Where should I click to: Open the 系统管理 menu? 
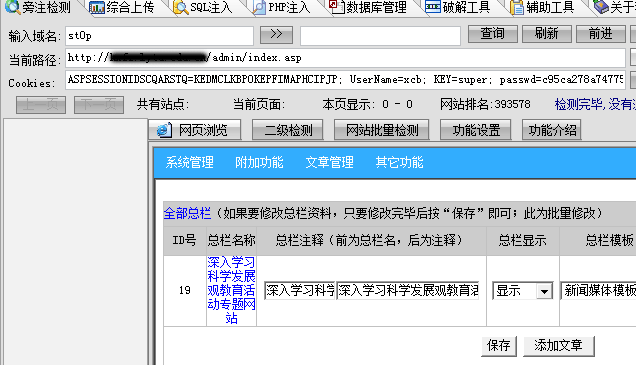(189, 162)
